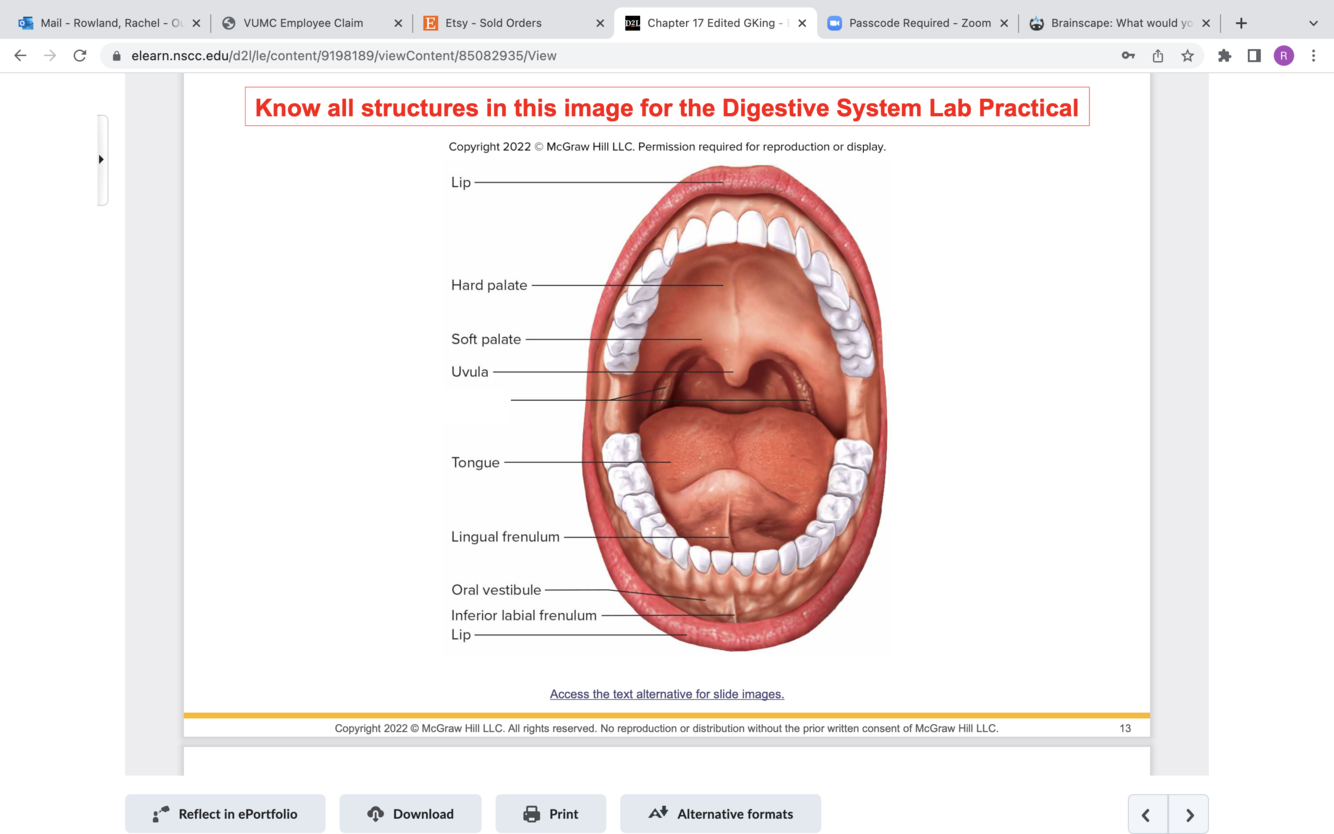Reload the current page

80,56
